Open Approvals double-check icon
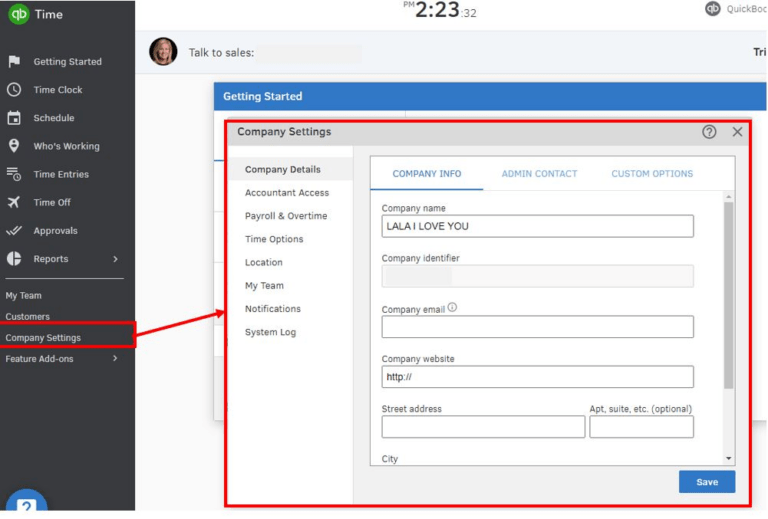768x519 pixels. pos(14,230)
